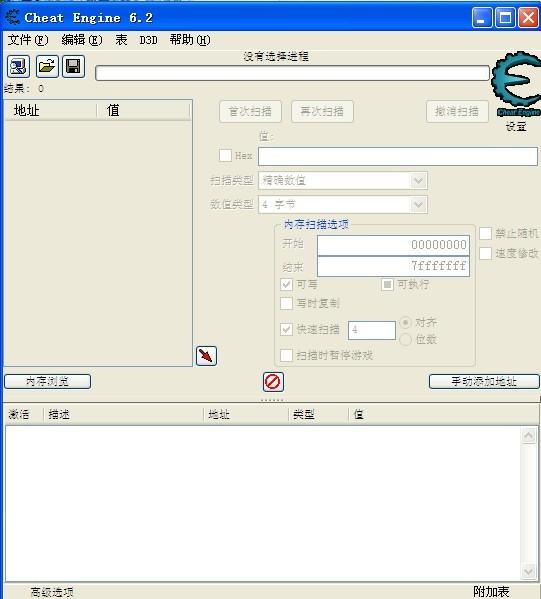Select the 位数 radio button
The width and height of the screenshot is (541, 599).
pos(405,339)
